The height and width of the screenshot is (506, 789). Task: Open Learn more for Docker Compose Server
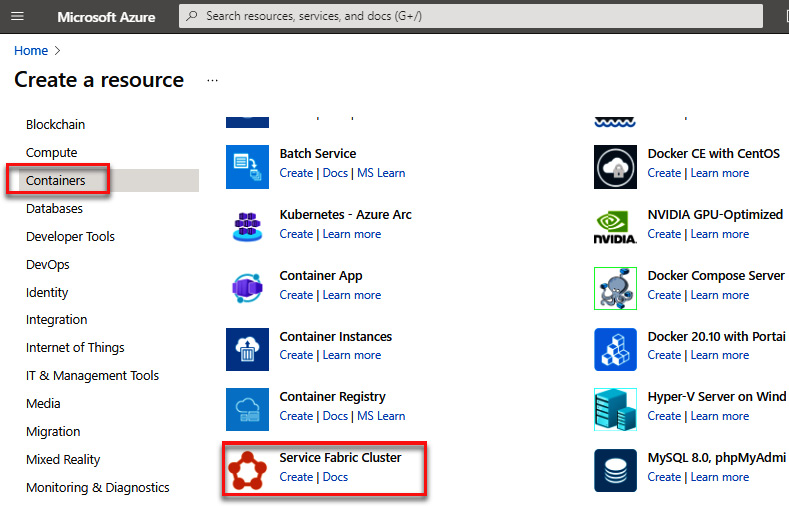(x=720, y=295)
